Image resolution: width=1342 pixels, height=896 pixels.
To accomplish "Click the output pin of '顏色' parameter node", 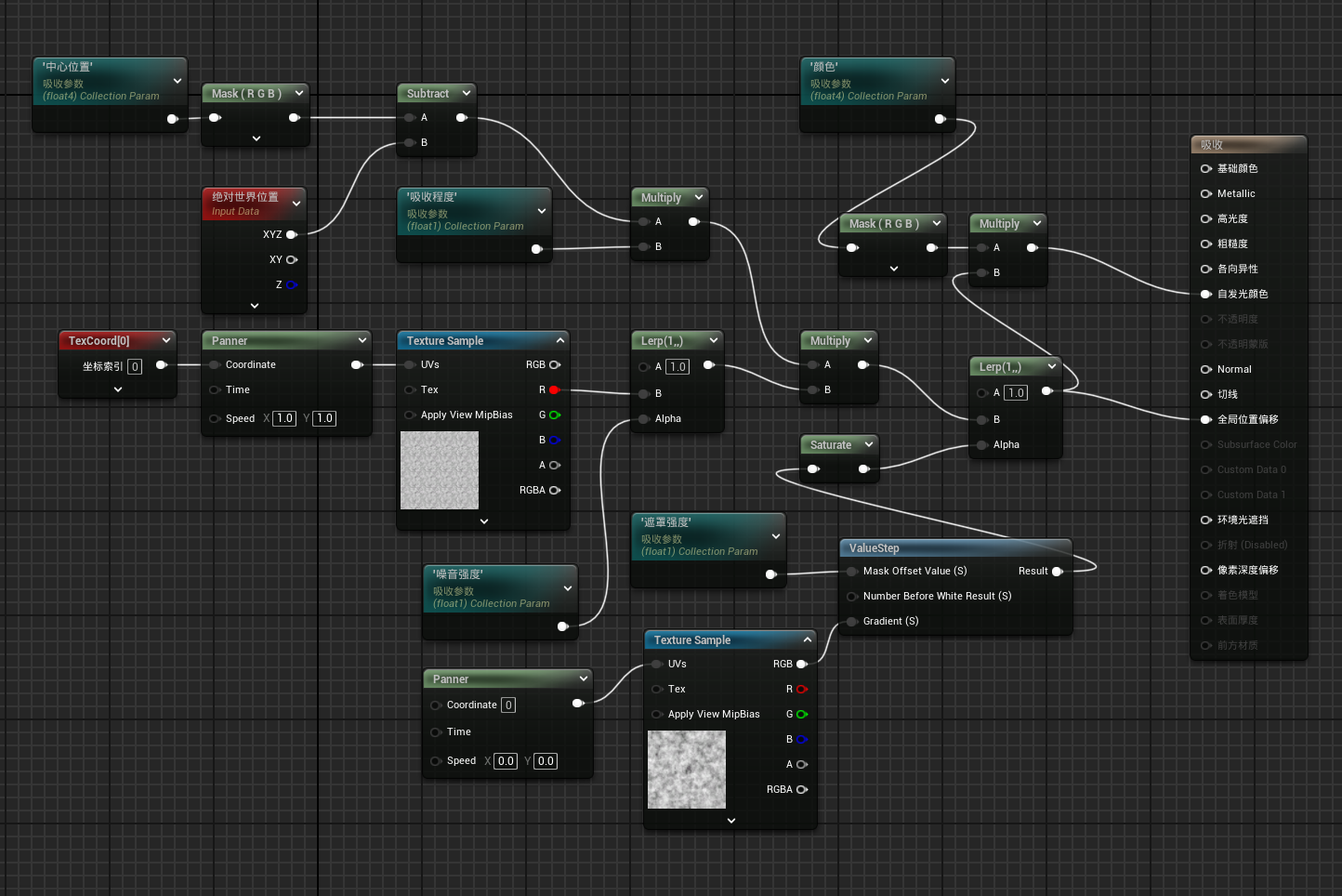I will pos(940,119).
